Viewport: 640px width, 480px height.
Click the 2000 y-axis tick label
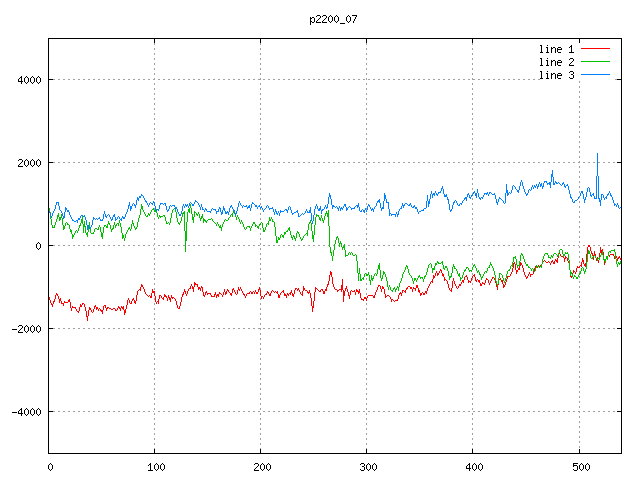27,163
